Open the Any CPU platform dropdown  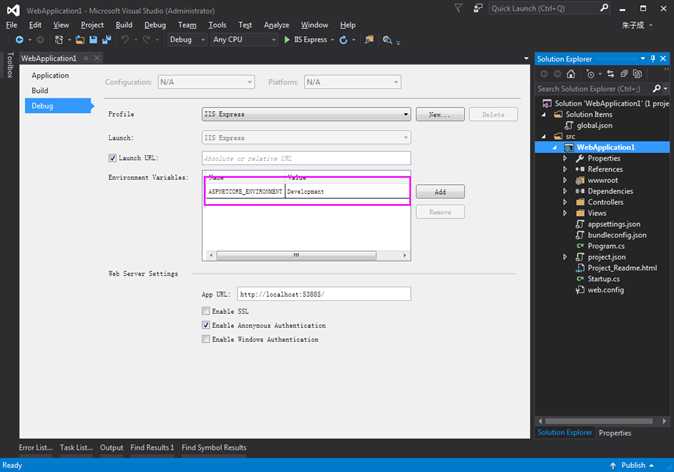pyautogui.click(x=244, y=40)
